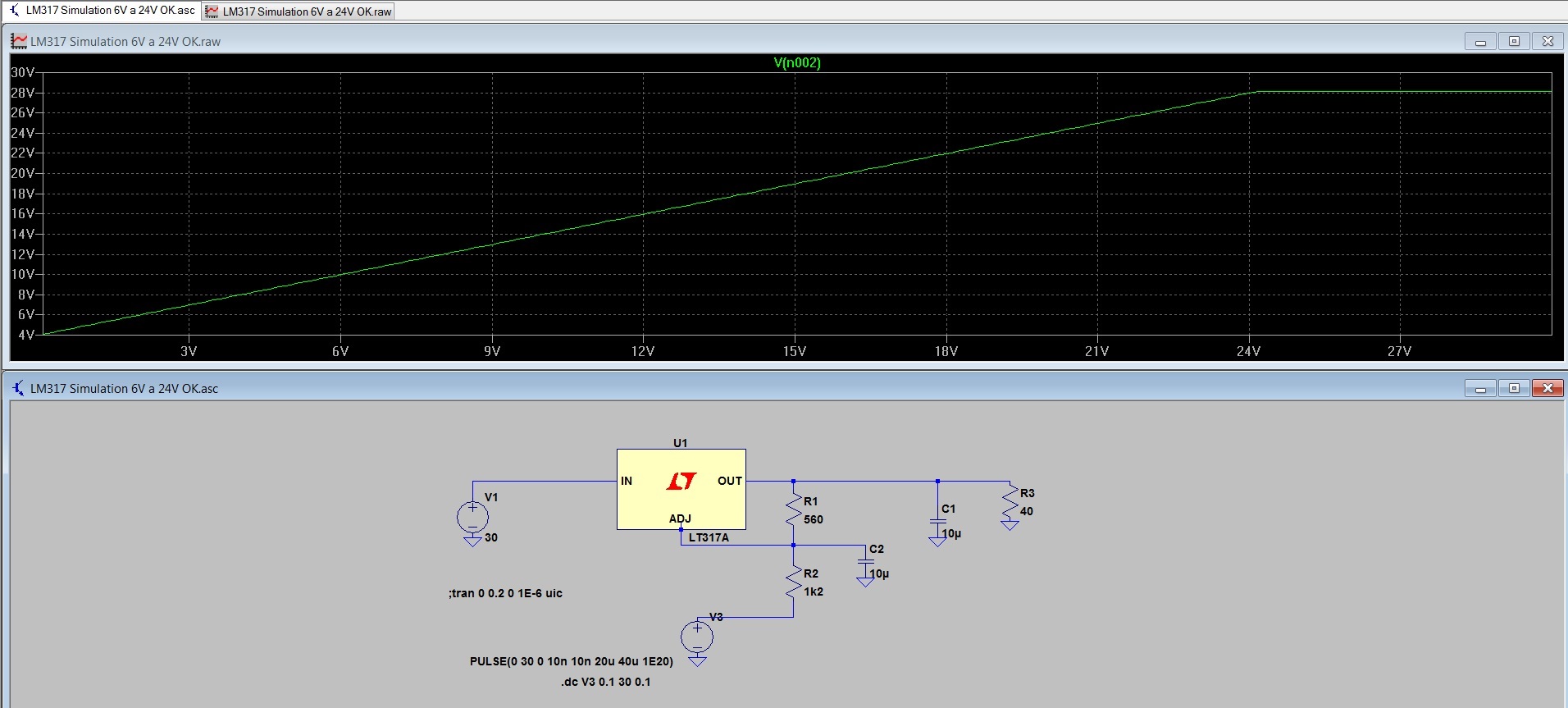Click the V(n002) trace label

797,62
